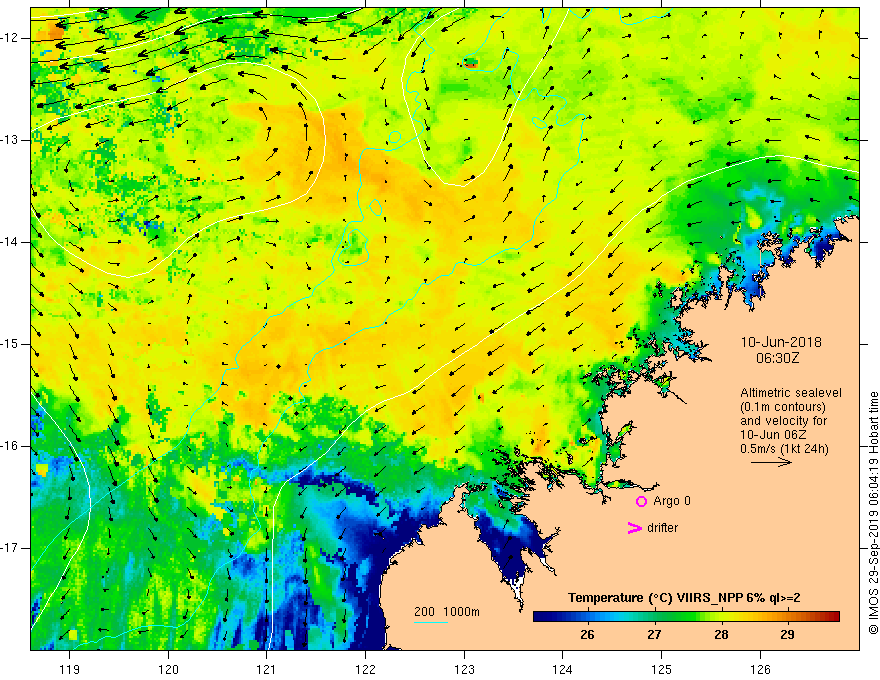Click the temperature color bar

coord(686,617)
